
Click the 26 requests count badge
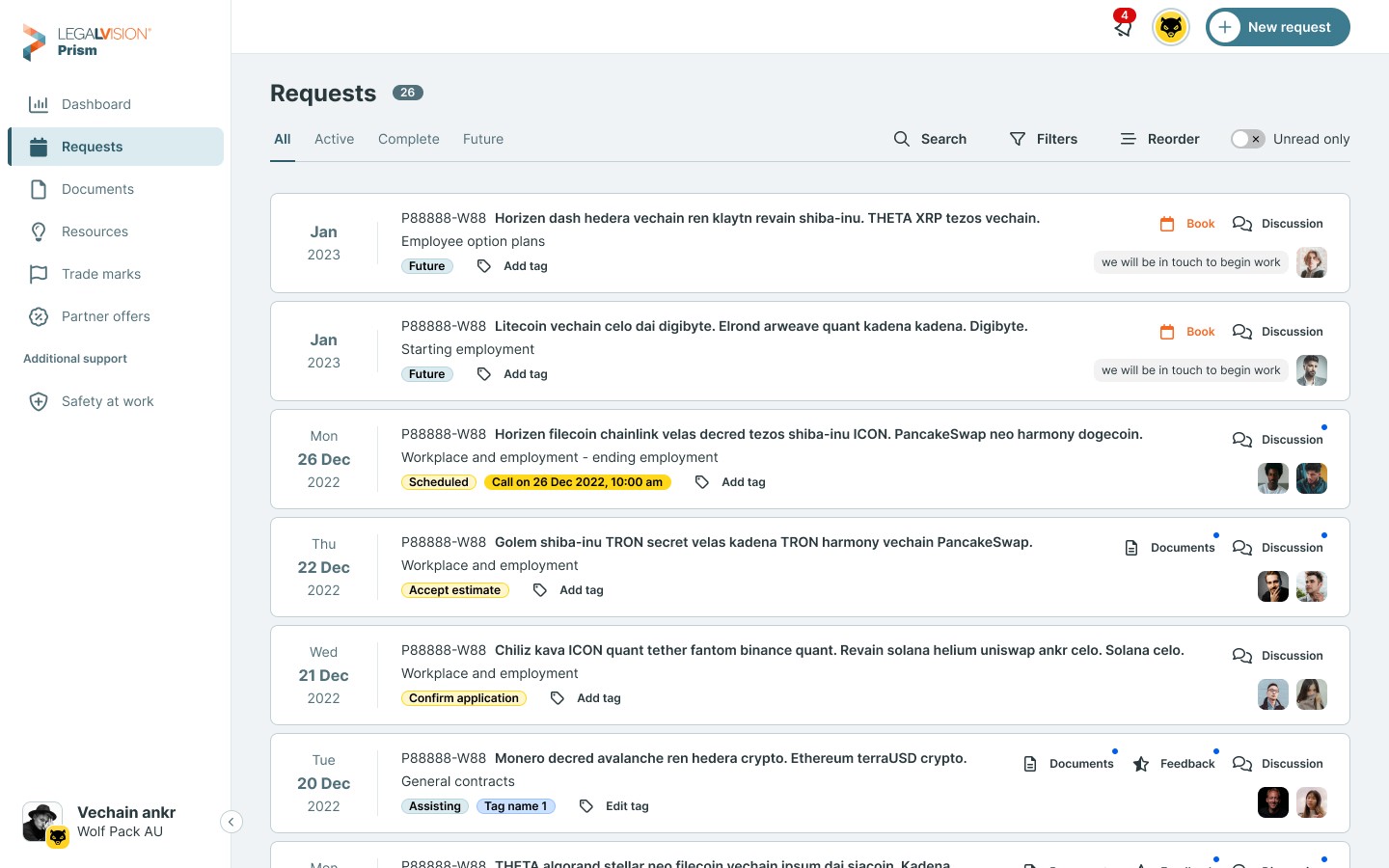pos(408,93)
